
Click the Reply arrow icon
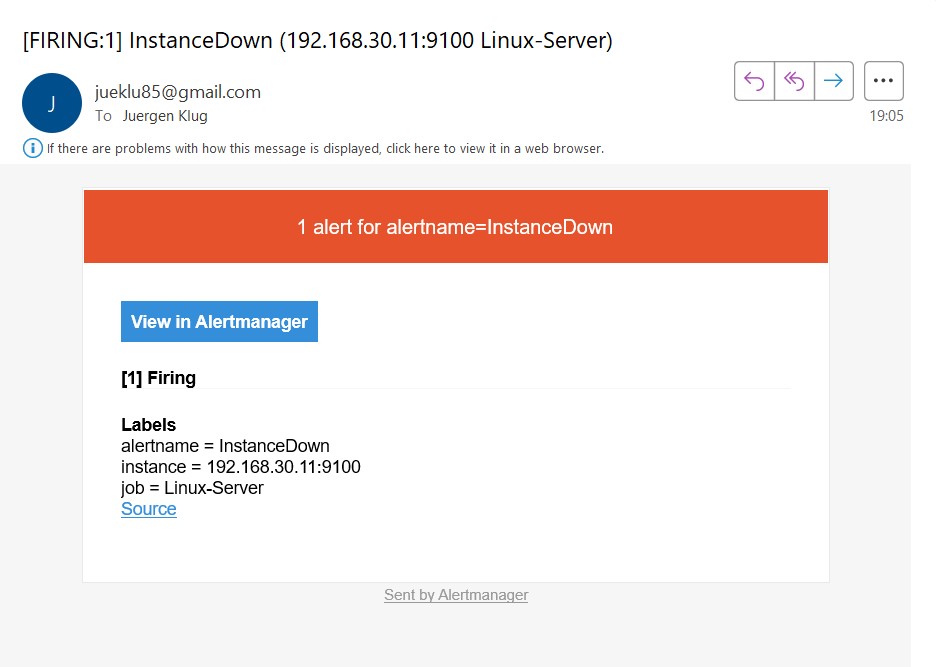pyautogui.click(x=754, y=81)
